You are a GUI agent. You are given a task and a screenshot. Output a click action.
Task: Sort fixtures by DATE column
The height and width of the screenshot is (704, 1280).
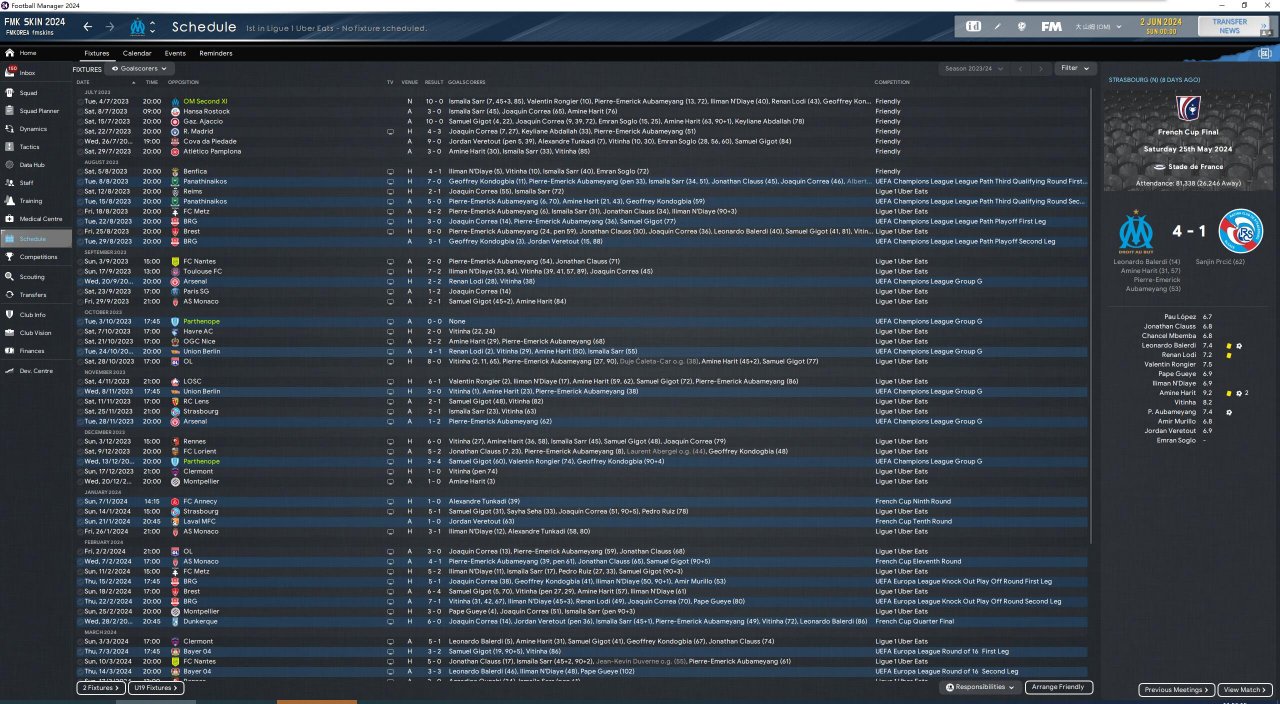click(x=83, y=82)
